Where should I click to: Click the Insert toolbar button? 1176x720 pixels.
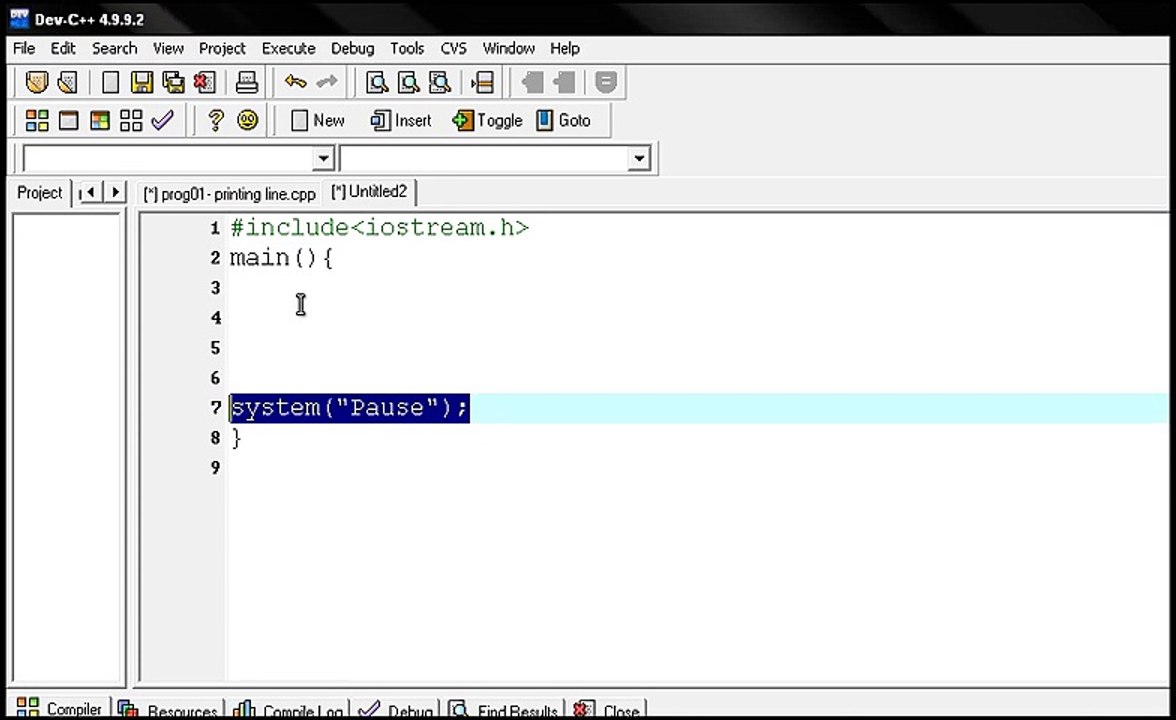click(x=401, y=120)
